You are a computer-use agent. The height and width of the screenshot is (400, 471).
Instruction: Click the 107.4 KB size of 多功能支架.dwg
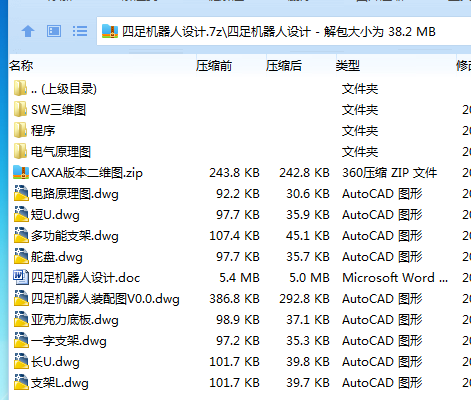234,236
